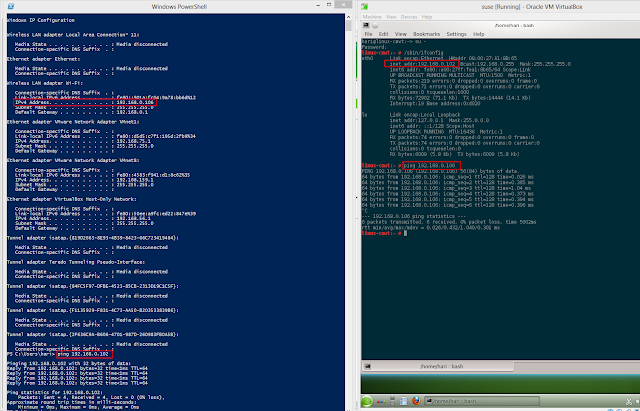This screenshot has width=640, height=411.
Task: Open the Machine menu in VirtualBox
Action: pyautogui.click(x=372, y=17)
